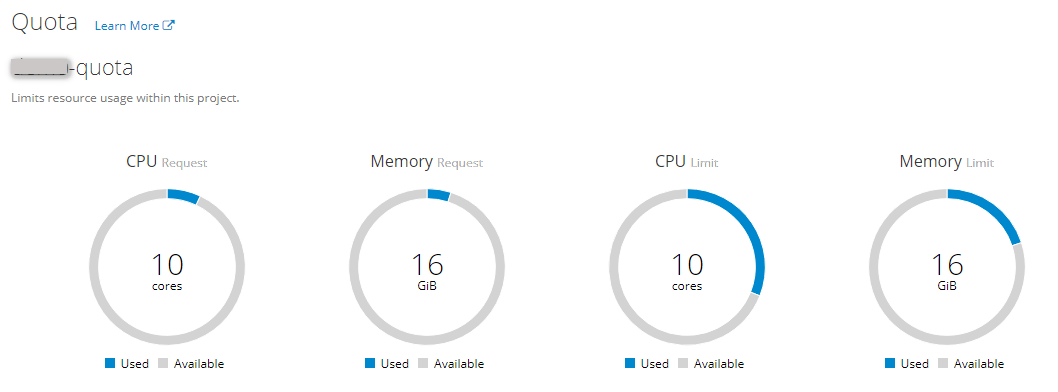The image size is (1058, 392).
Task: Click the blue Used swatch under CPU Limit
Action: 630,363
